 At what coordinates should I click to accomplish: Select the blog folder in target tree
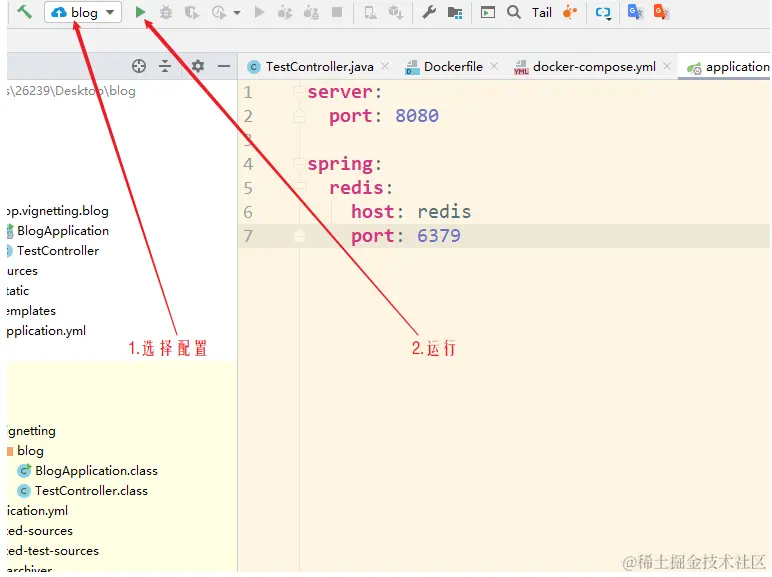pyautogui.click(x=26, y=450)
